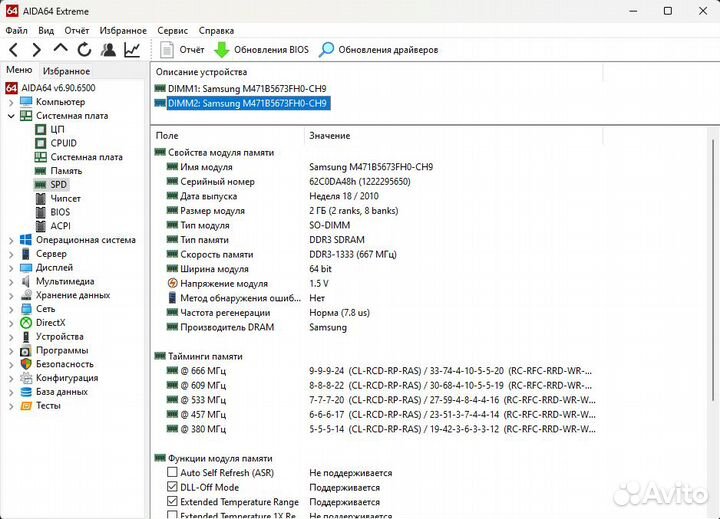Click the Тесты benchmark icon

pos(26,406)
